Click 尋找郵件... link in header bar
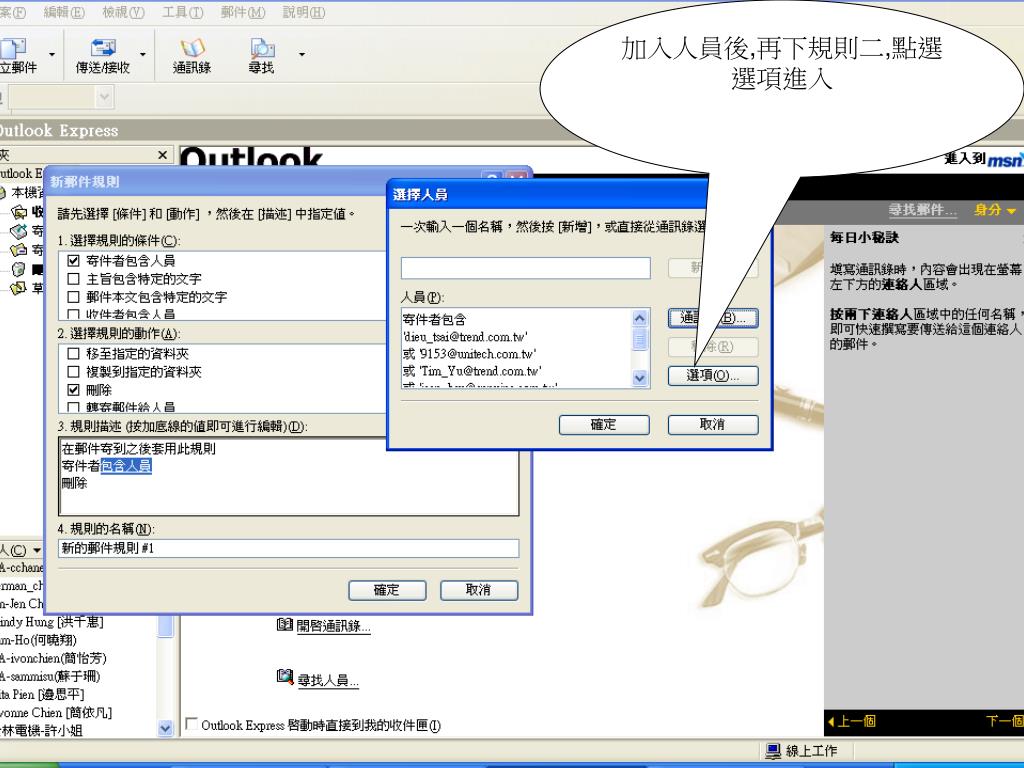Screen dimensions: 1024x768 tap(922, 210)
